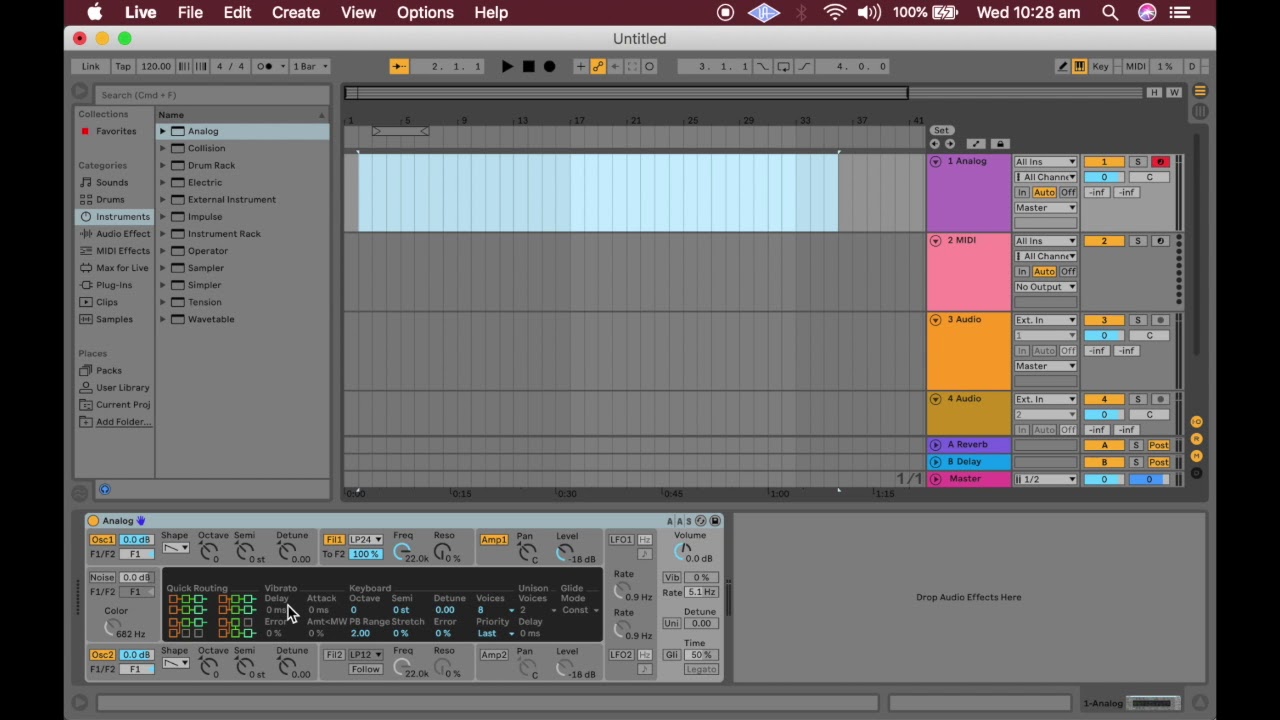Image resolution: width=1280 pixels, height=720 pixels.
Task: Open the Wi-Fi status menu icon
Action: pyautogui.click(x=834, y=13)
